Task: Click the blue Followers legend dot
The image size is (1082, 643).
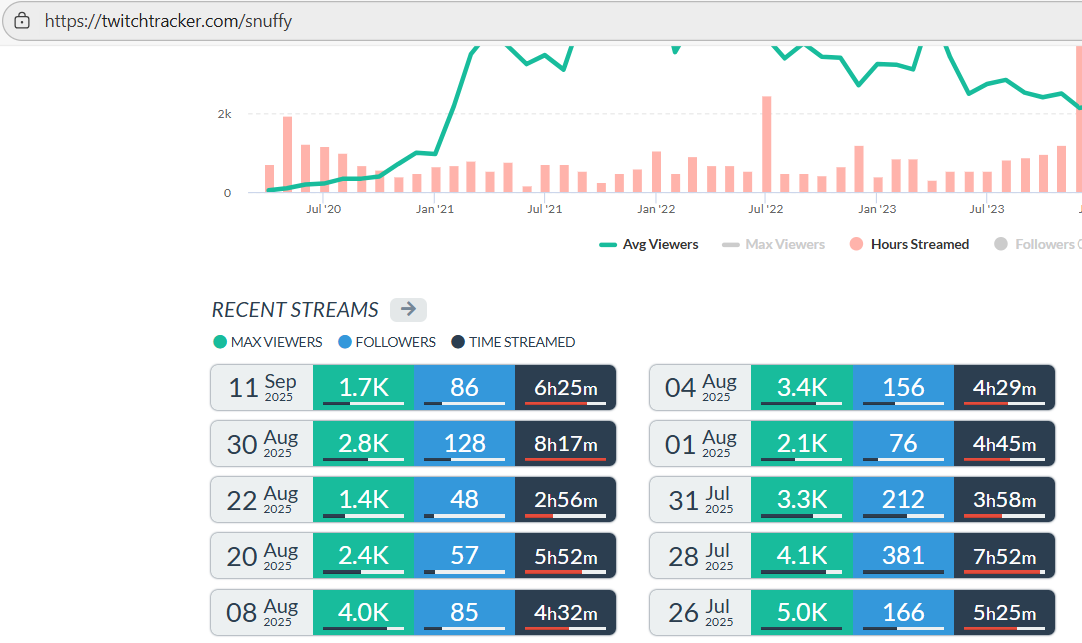Action: pyautogui.click(x=345, y=342)
